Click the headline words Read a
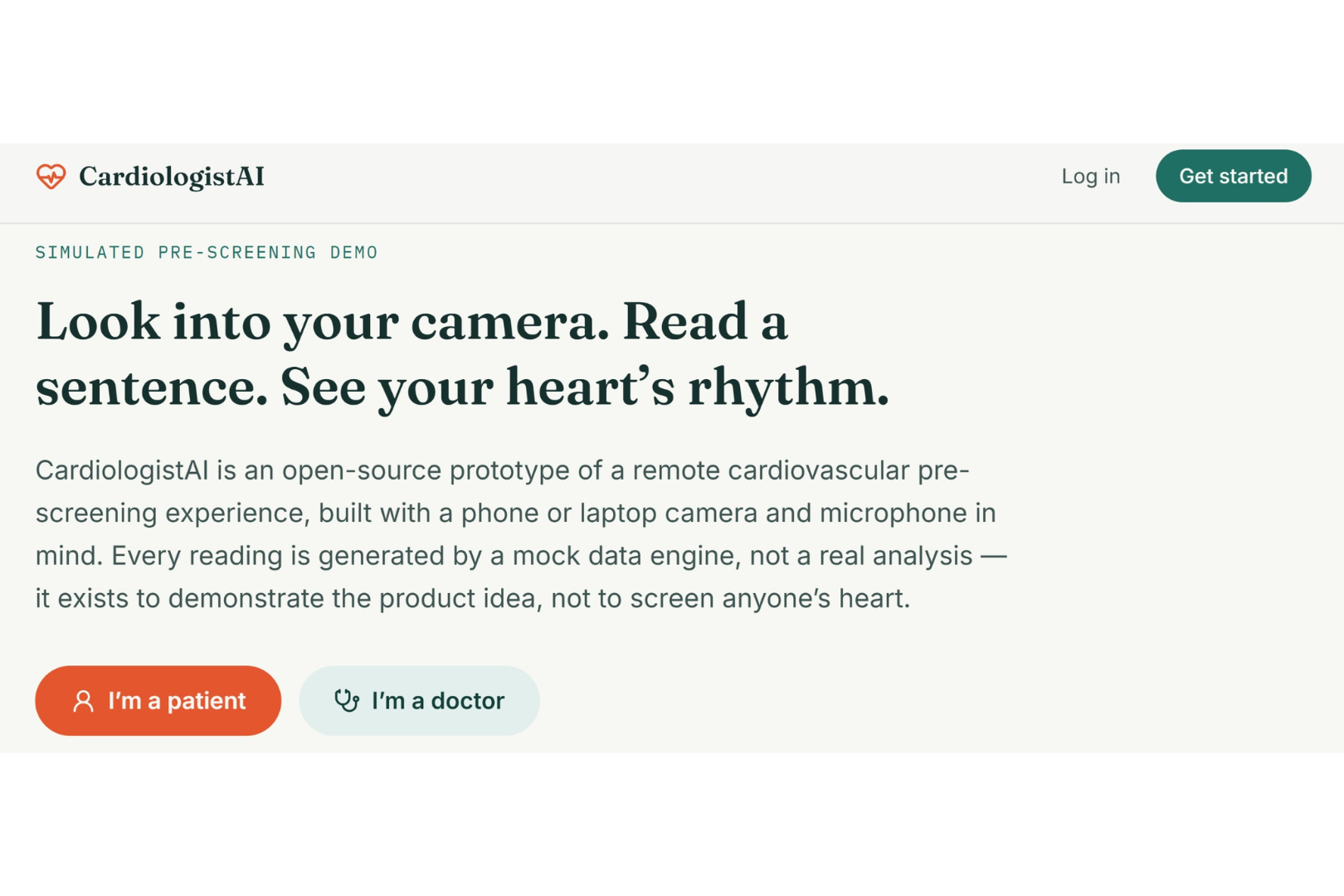Image resolution: width=1344 pixels, height=896 pixels. click(x=704, y=321)
